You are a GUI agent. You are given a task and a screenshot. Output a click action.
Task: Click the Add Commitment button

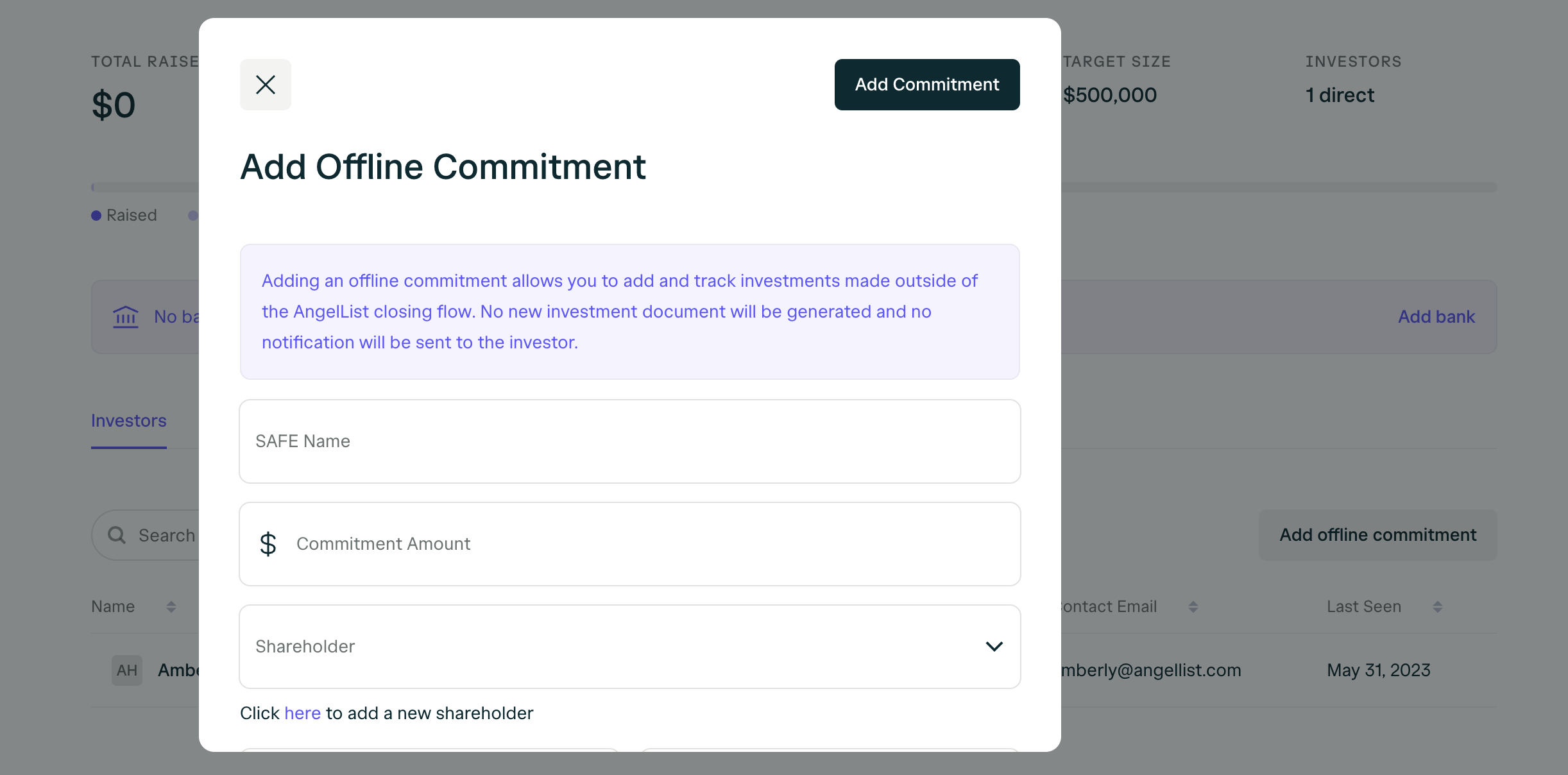click(x=927, y=85)
